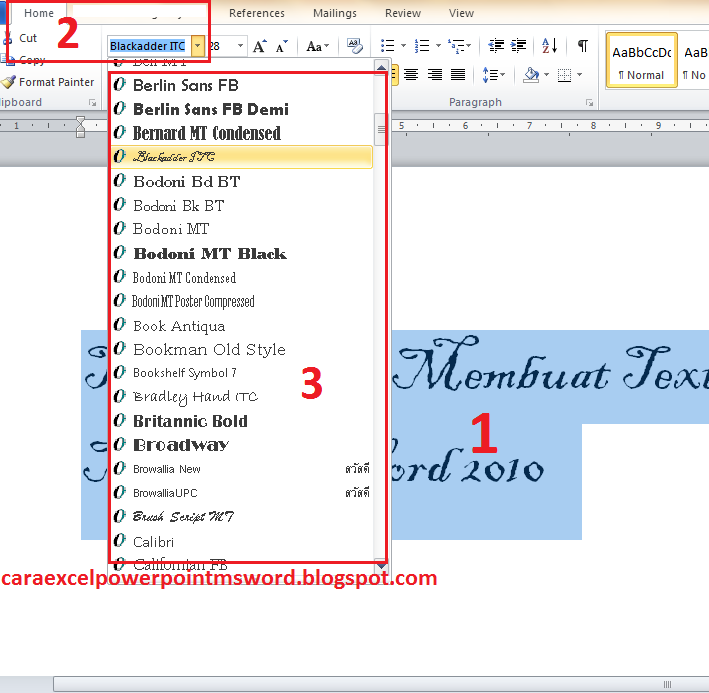Click the Borders icon
The height and width of the screenshot is (693, 709).
click(x=564, y=75)
